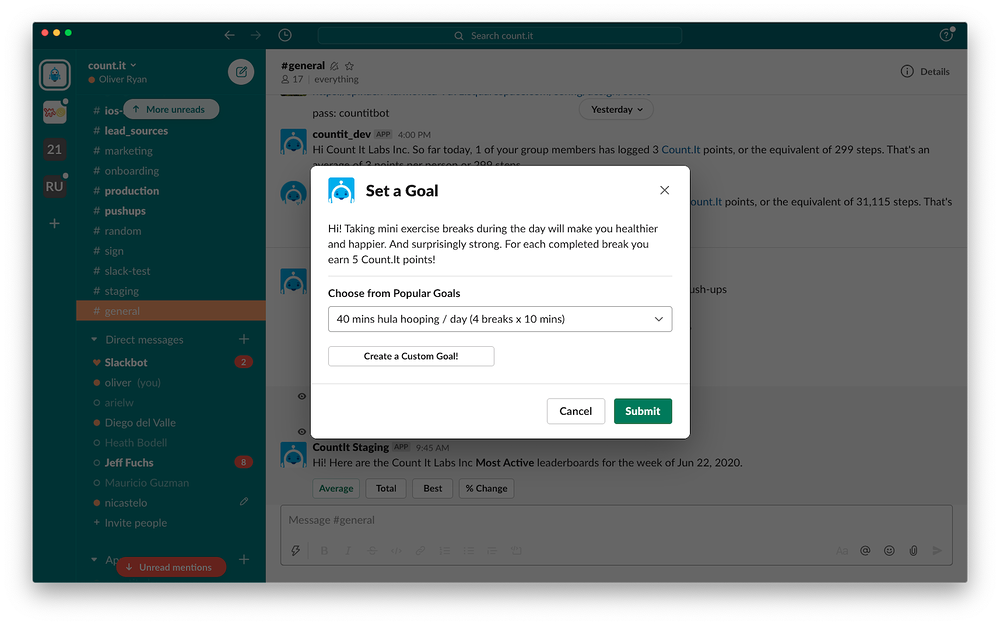Screen dimensions: 1000x625
Task: Select the count.it workspace icon in the rail
Action: [55, 75]
